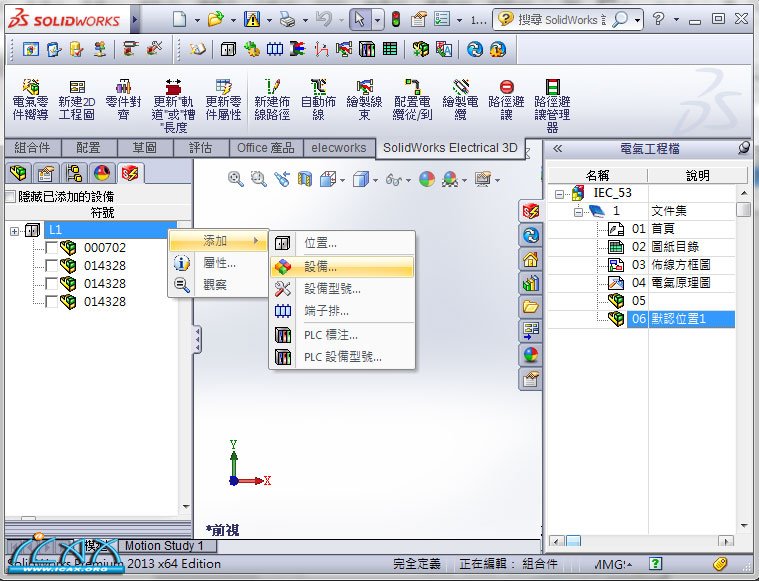The height and width of the screenshot is (581, 759).
Task: Open the SolidWorks help question mark
Action: click(x=658, y=19)
